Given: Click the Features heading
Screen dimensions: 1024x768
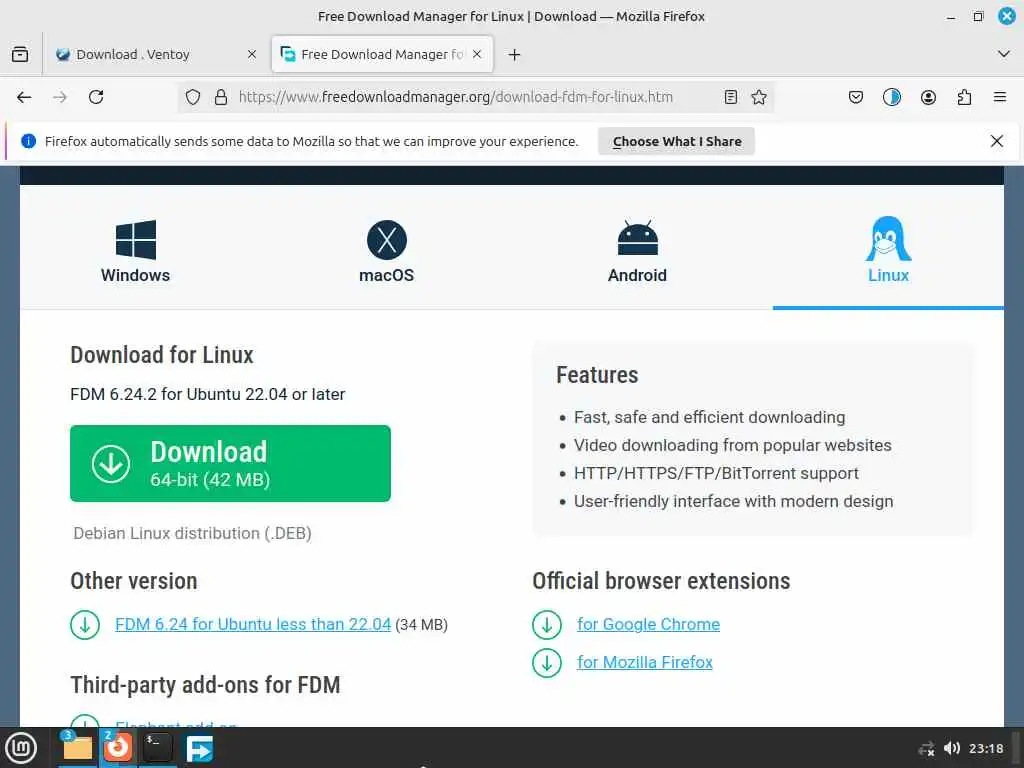Looking at the screenshot, I should (x=597, y=375).
